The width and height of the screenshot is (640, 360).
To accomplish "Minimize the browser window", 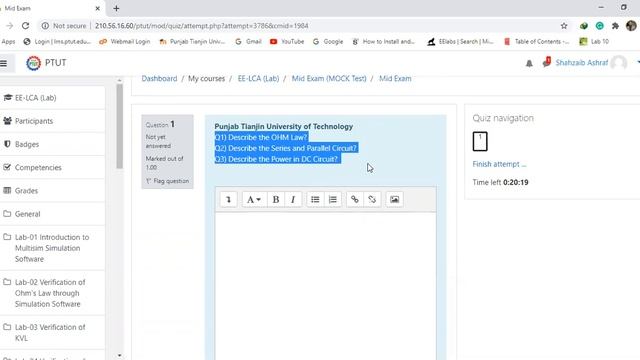I will 601,7.
